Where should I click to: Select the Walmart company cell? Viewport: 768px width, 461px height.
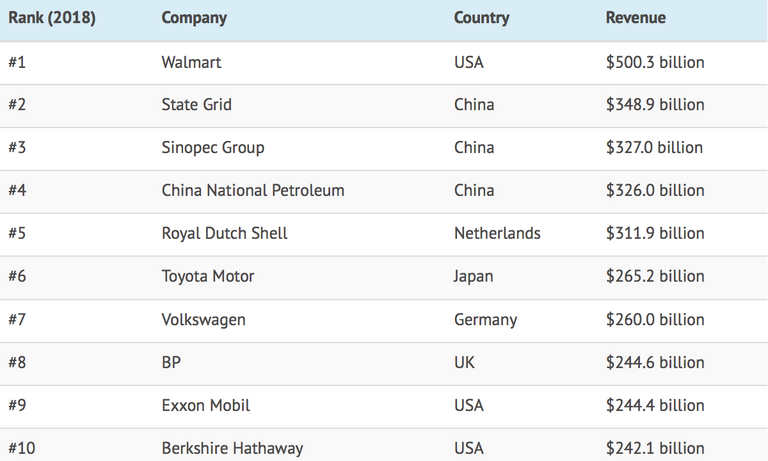point(191,62)
